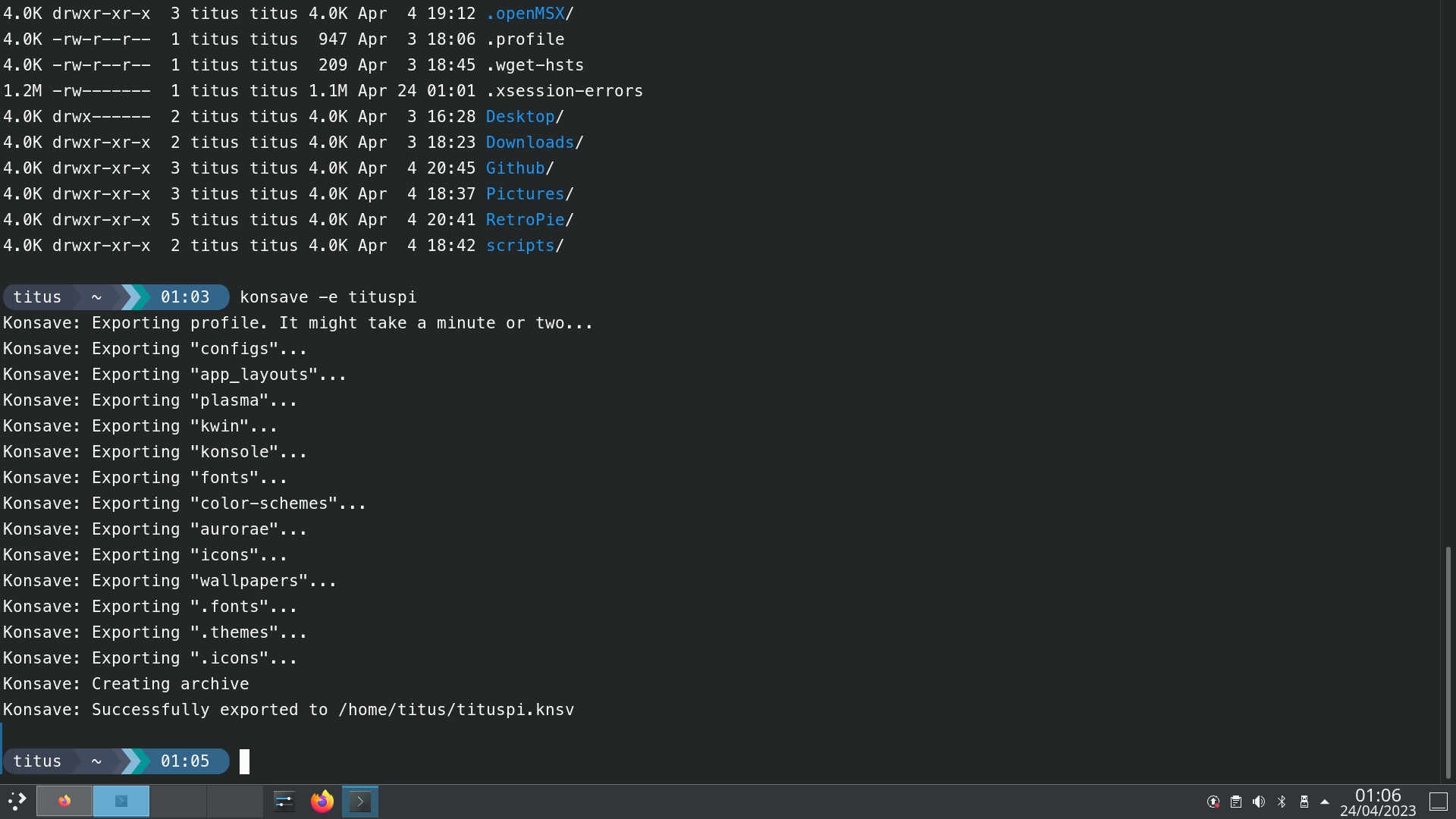
Task: Switch to the fourth empty virtual desktop
Action: pyautogui.click(x=235, y=801)
